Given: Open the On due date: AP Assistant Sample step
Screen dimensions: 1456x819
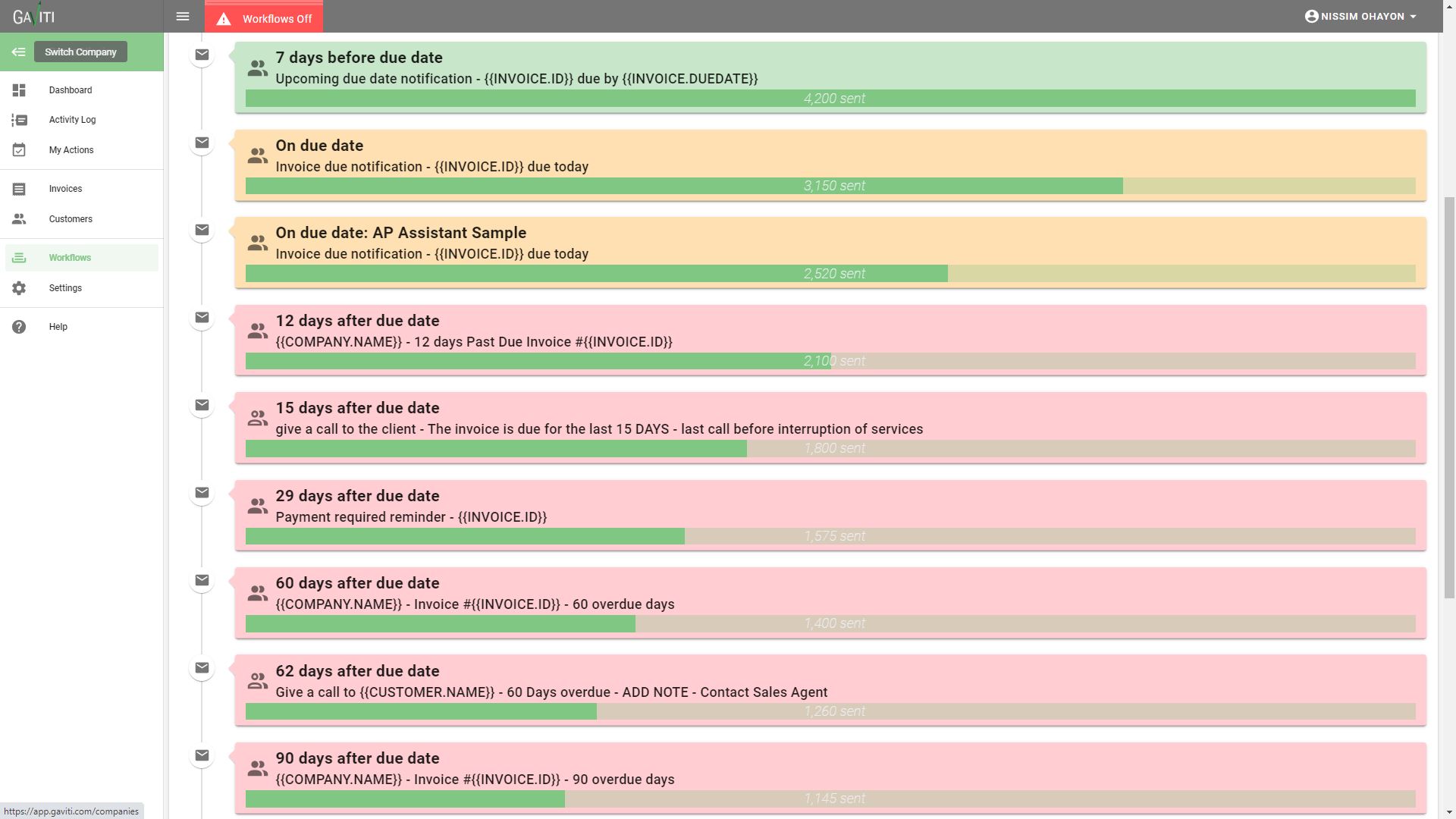Looking at the screenshot, I should [x=400, y=233].
